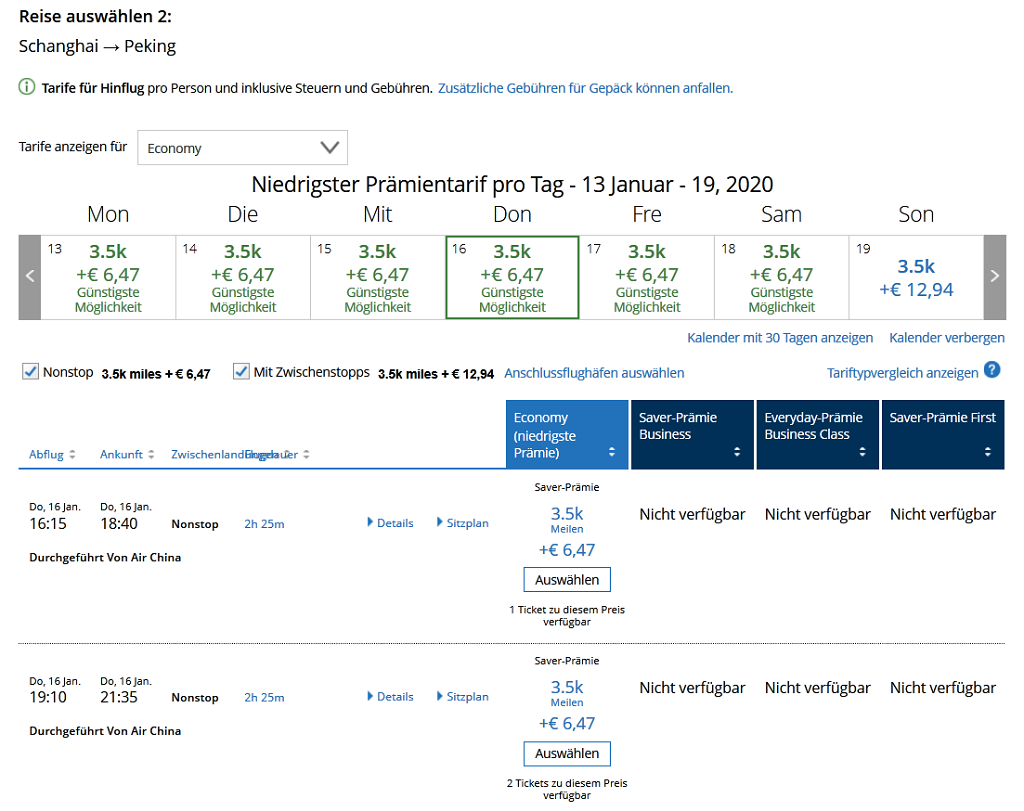Click the previous week arrow in calendar

(x=30, y=277)
